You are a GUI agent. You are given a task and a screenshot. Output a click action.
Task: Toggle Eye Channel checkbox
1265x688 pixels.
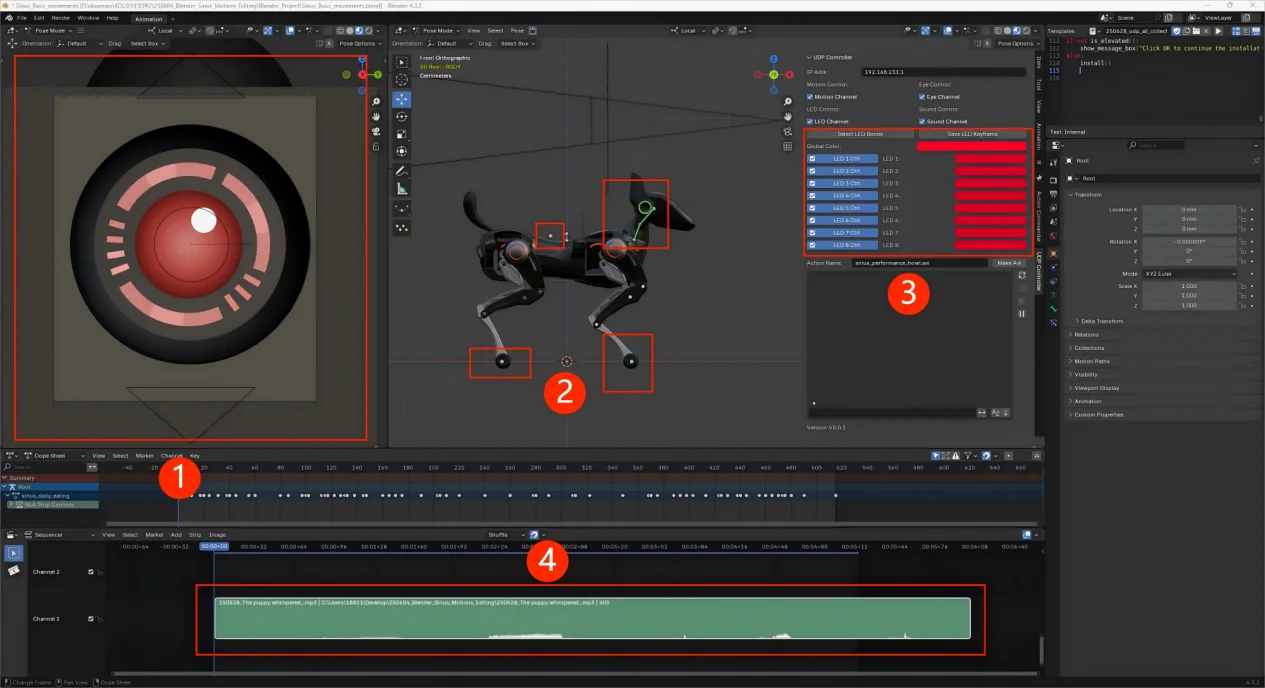pyautogui.click(x=923, y=97)
